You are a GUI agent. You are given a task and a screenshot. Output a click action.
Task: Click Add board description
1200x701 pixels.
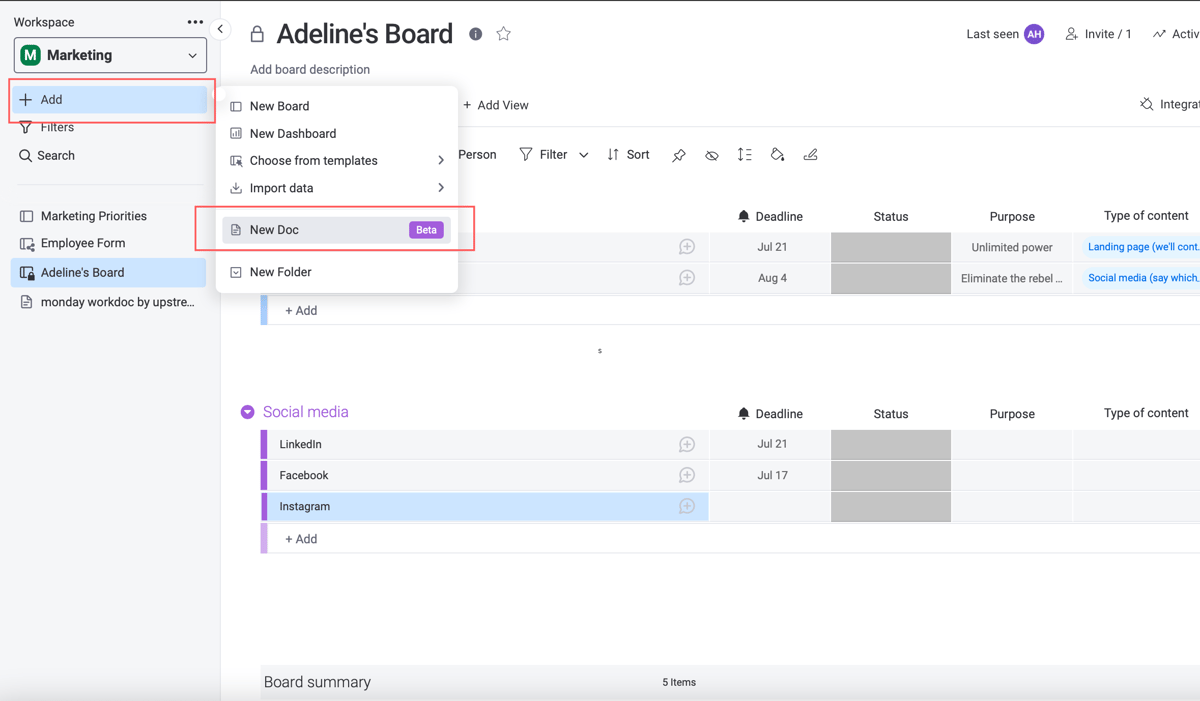[309, 69]
